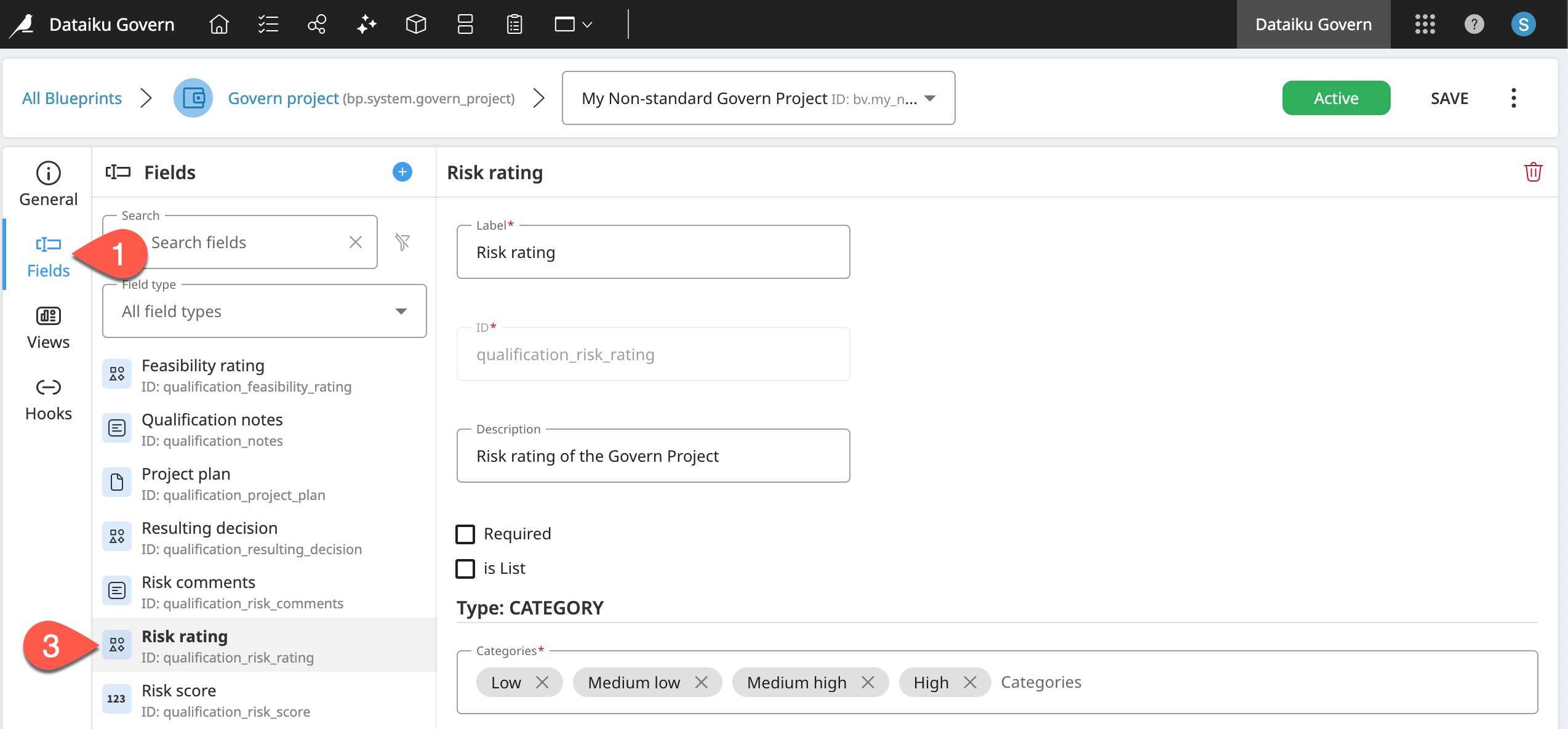Click the share graph icon in top bar
This screenshot has height=729, width=1568.
pos(317,24)
